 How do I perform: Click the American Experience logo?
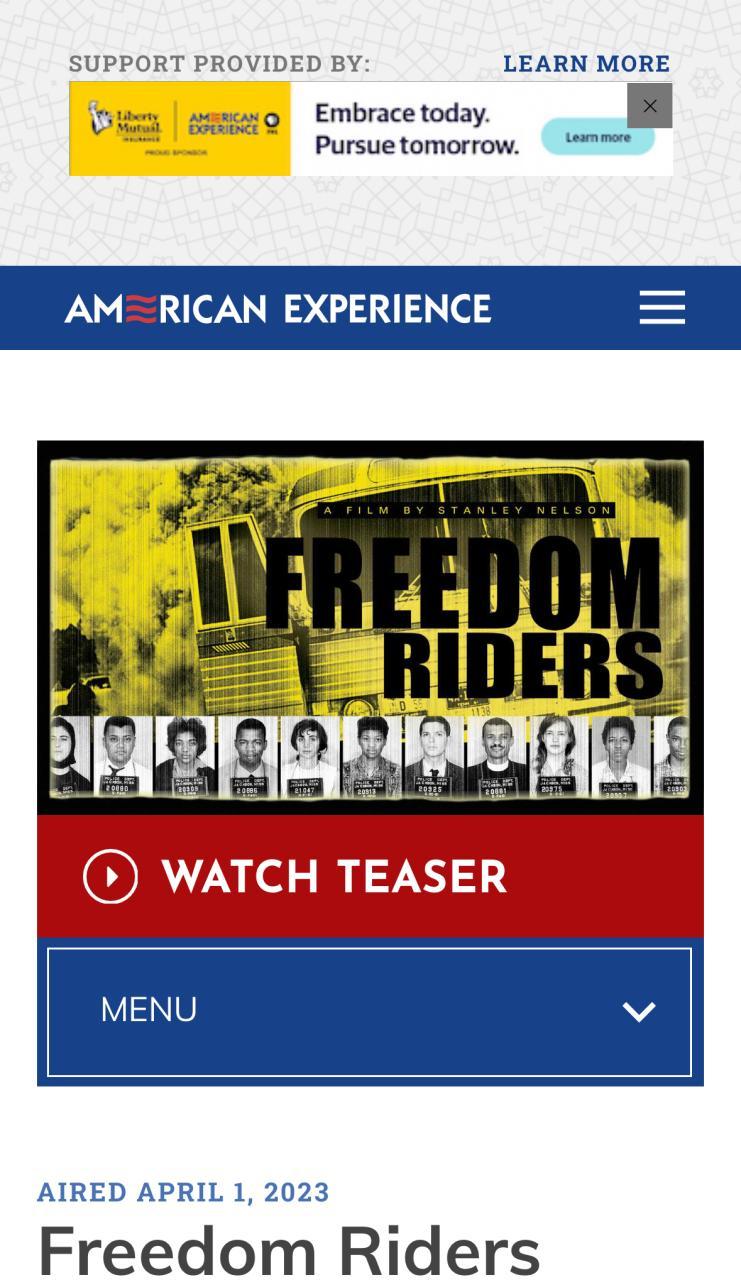coord(278,308)
